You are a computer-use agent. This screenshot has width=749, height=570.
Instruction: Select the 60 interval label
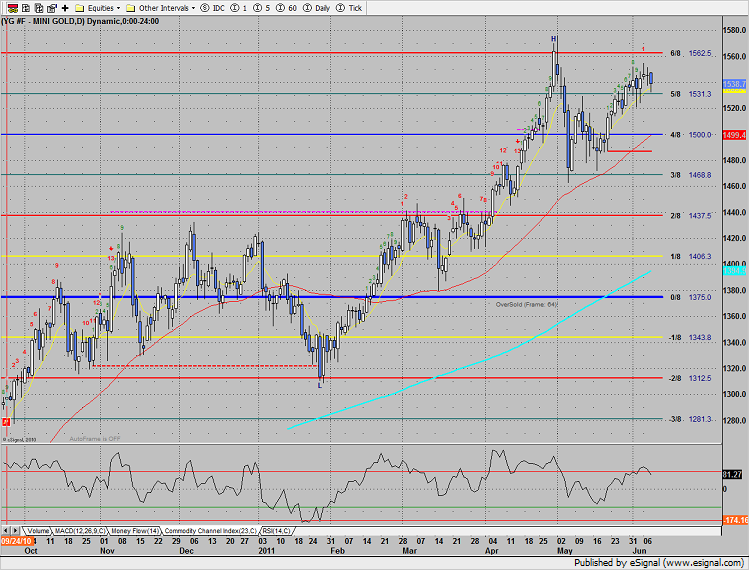coord(292,8)
